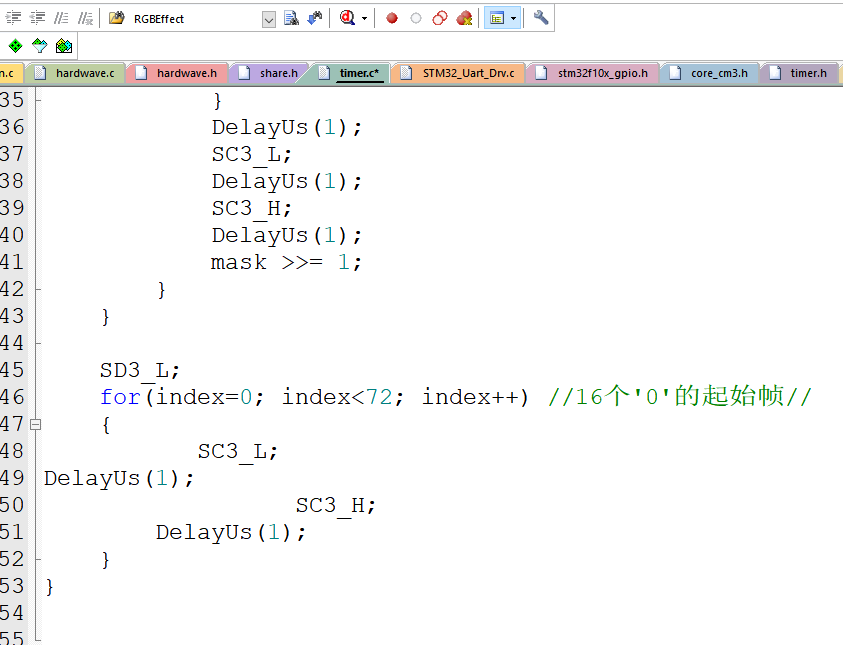Click 'DelayUs(1);' on line 51
The width and height of the screenshot is (843, 645).
point(231,533)
